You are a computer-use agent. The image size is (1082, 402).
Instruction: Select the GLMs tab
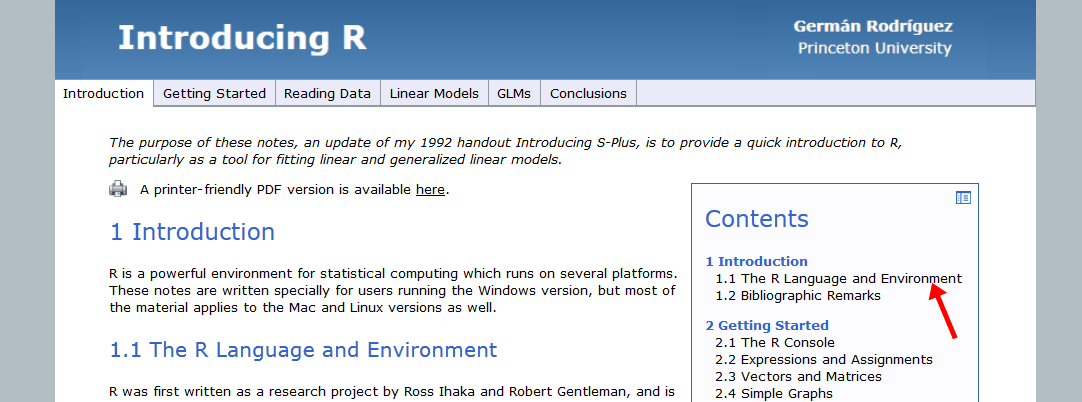click(514, 94)
